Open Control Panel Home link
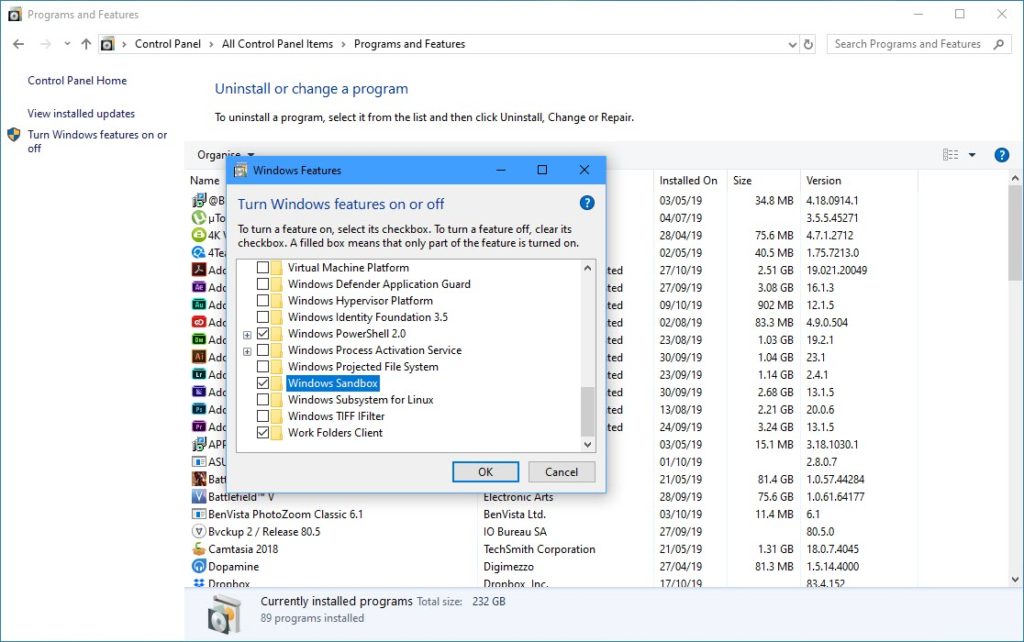Image resolution: width=1024 pixels, height=642 pixels. 77,80
